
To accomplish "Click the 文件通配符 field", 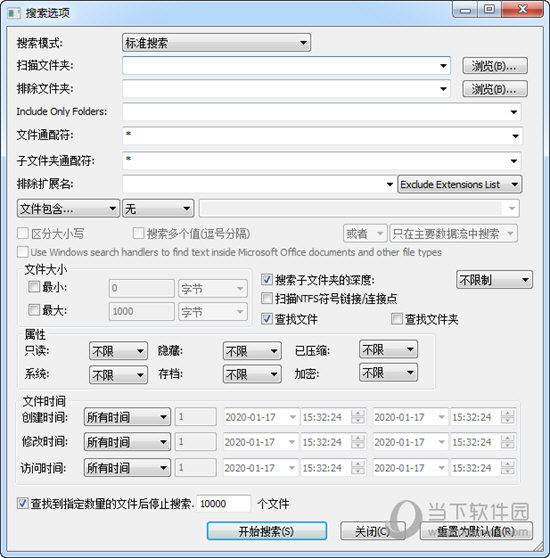I will tap(322, 136).
